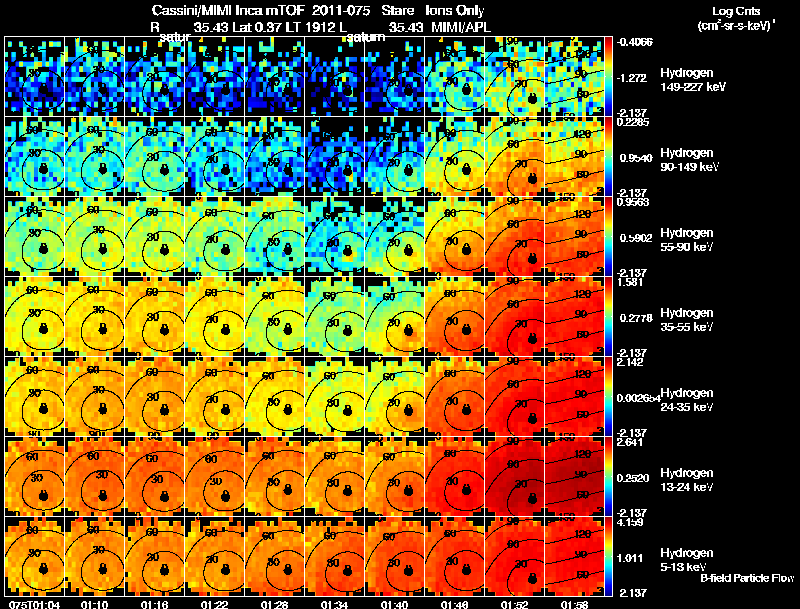Click the 0.2285 colorbar value
The width and height of the screenshot is (800, 609).
point(633,122)
